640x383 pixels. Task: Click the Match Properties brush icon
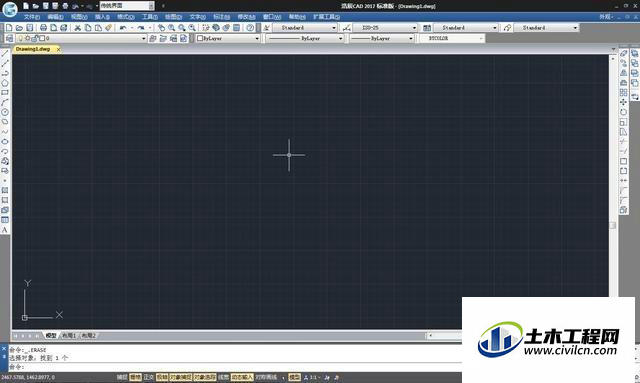pyautogui.click(x=108, y=28)
